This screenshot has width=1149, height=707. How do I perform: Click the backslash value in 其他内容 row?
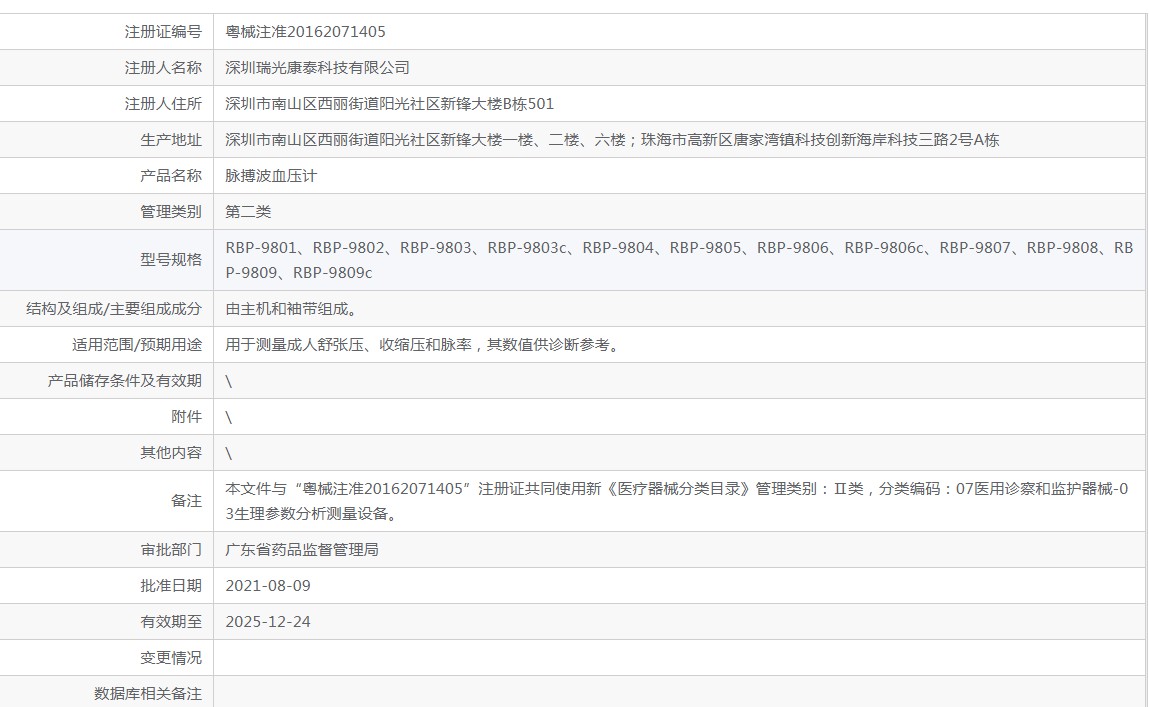click(229, 453)
